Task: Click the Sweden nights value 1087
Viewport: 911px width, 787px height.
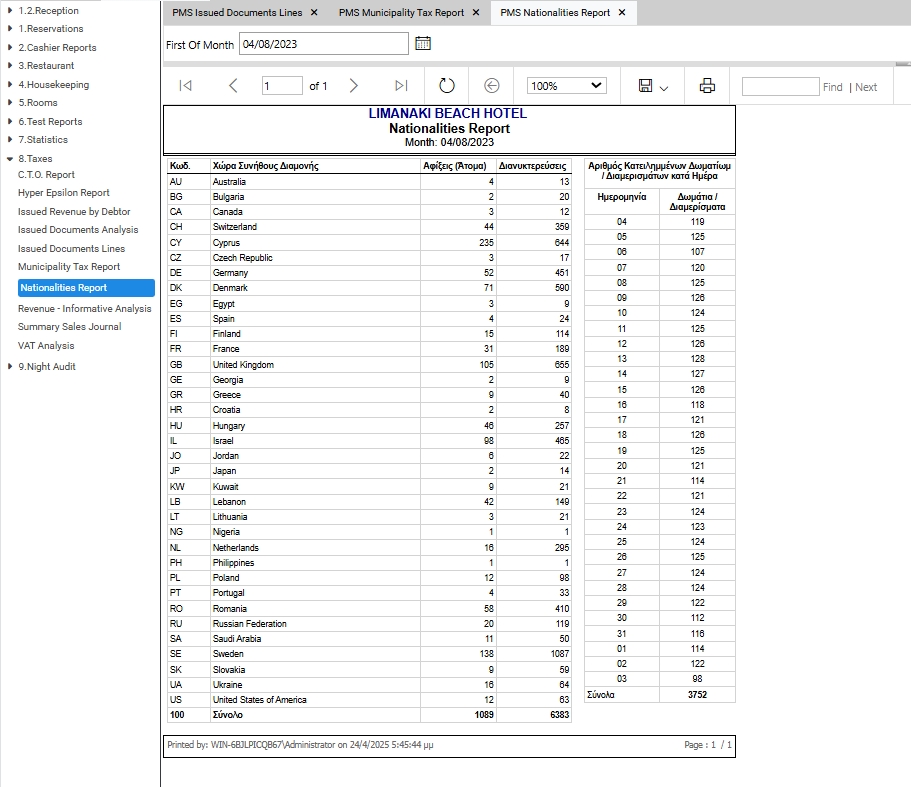Action: [x=559, y=654]
